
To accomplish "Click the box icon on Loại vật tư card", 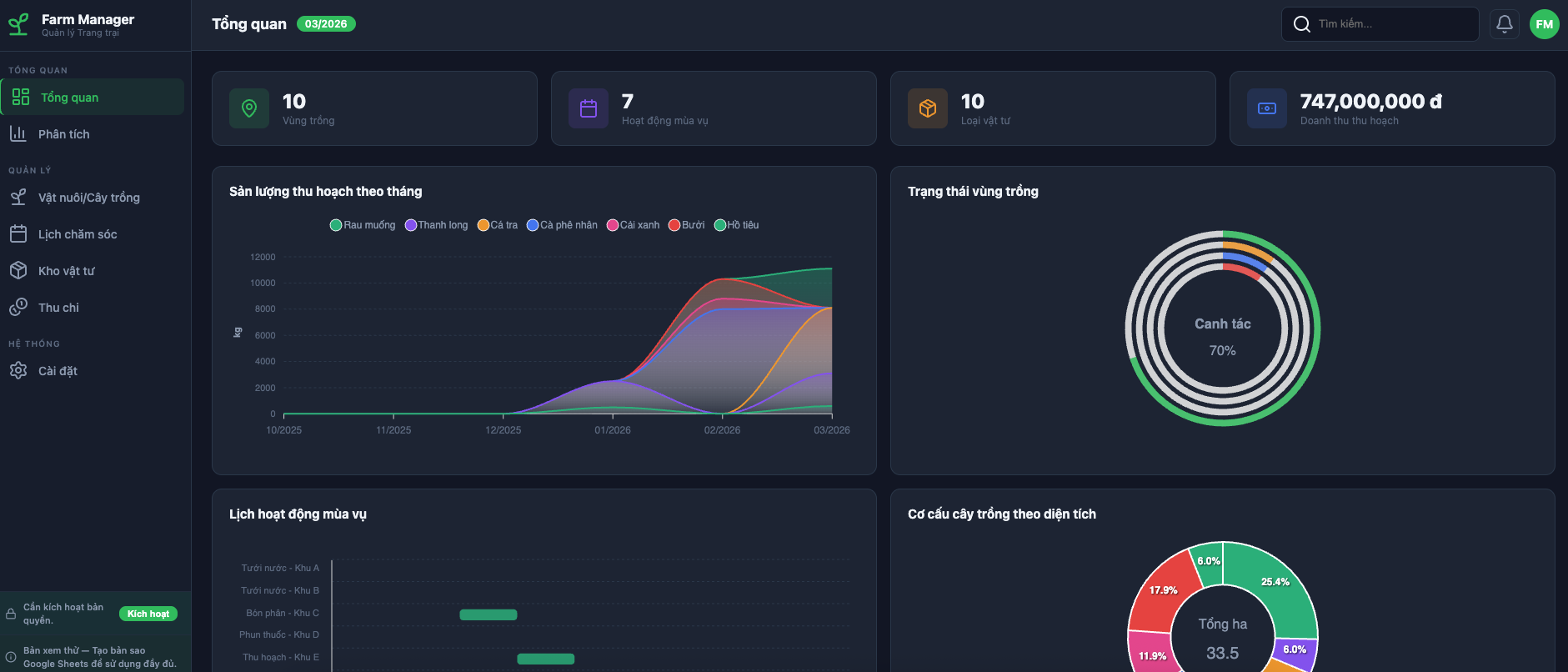I will coord(928,108).
